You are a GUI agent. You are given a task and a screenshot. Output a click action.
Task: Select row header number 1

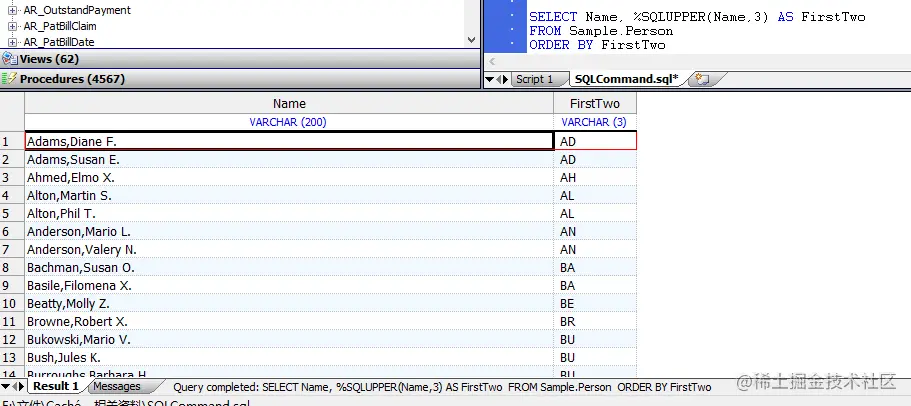point(12,142)
